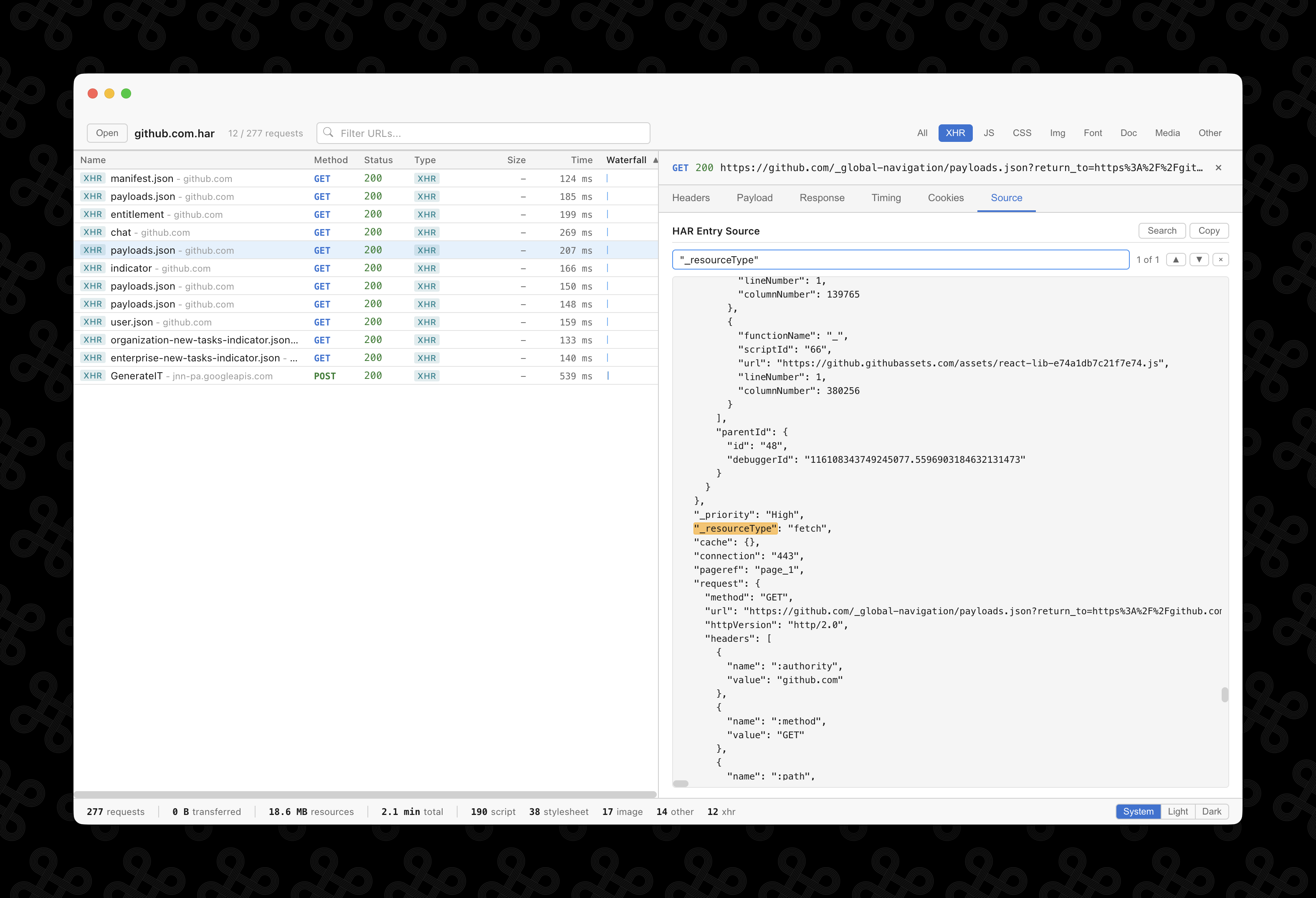1316x898 pixels.
Task: Click the magnifier icon in the filter field
Action: (329, 133)
